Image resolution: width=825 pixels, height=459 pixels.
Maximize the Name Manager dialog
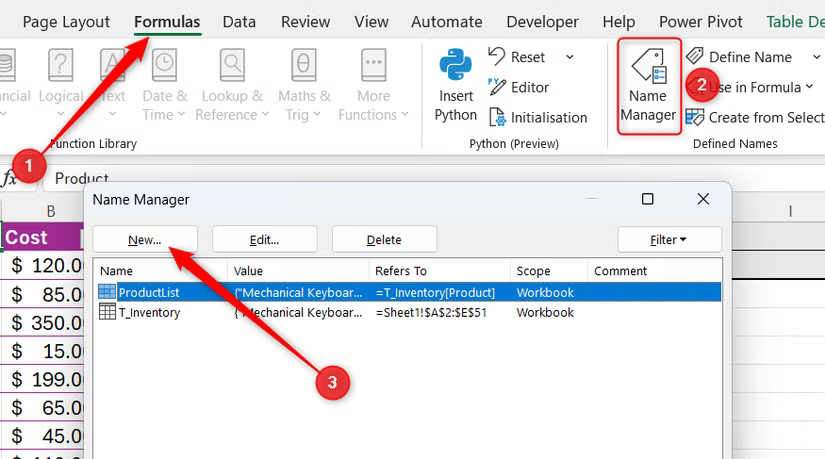648,200
